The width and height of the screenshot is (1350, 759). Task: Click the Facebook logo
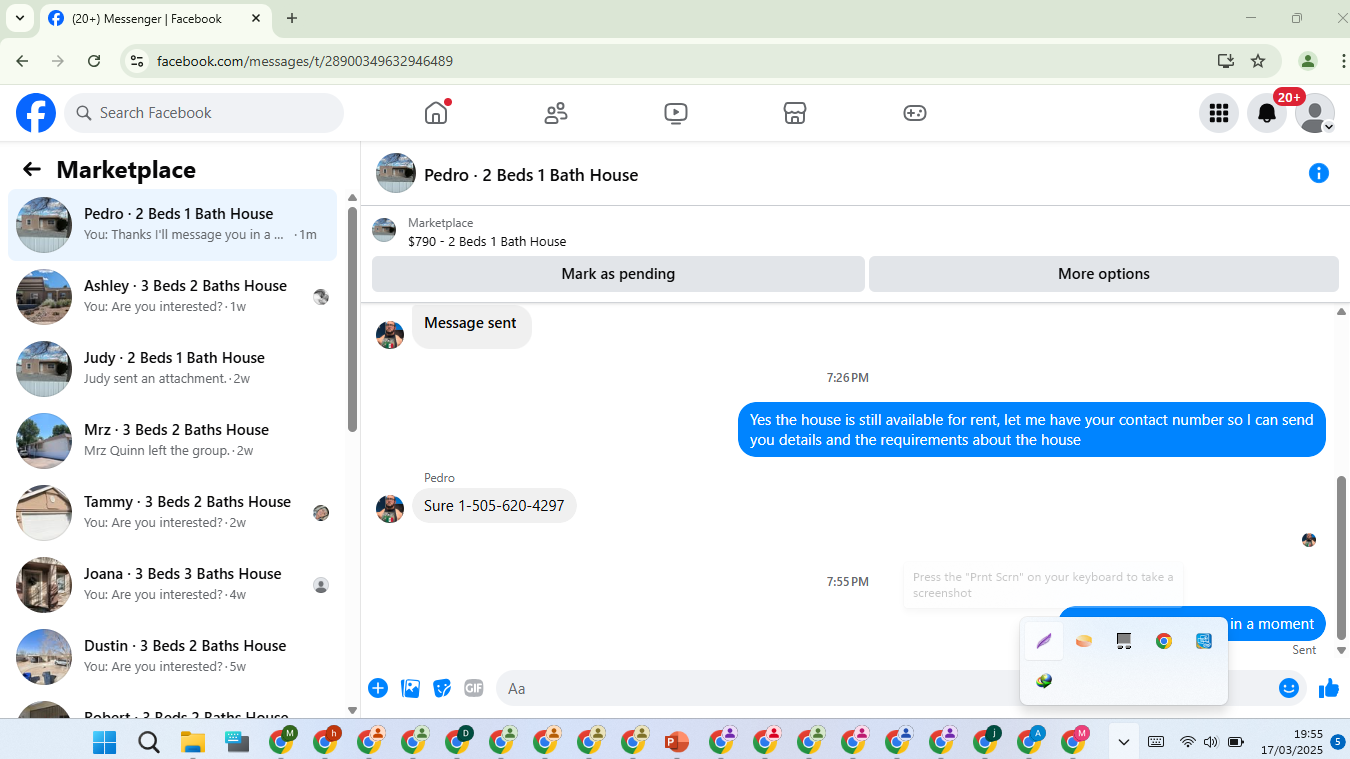[x=36, y=113]
